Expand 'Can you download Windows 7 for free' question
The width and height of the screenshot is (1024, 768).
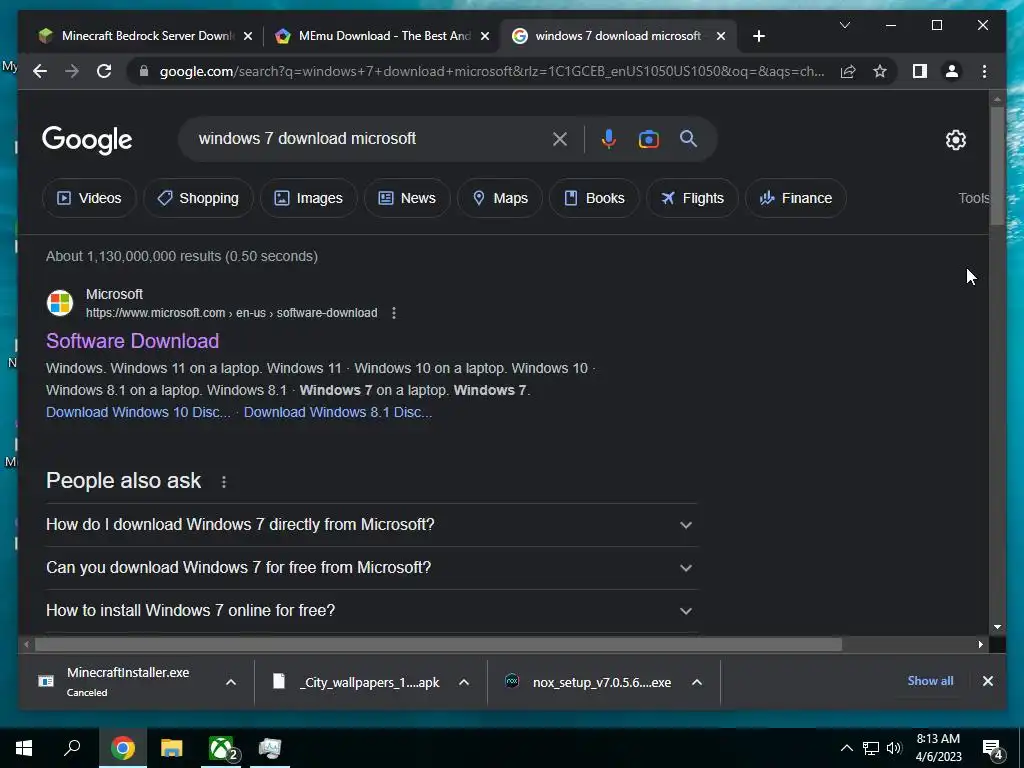(x=371, y=568)
